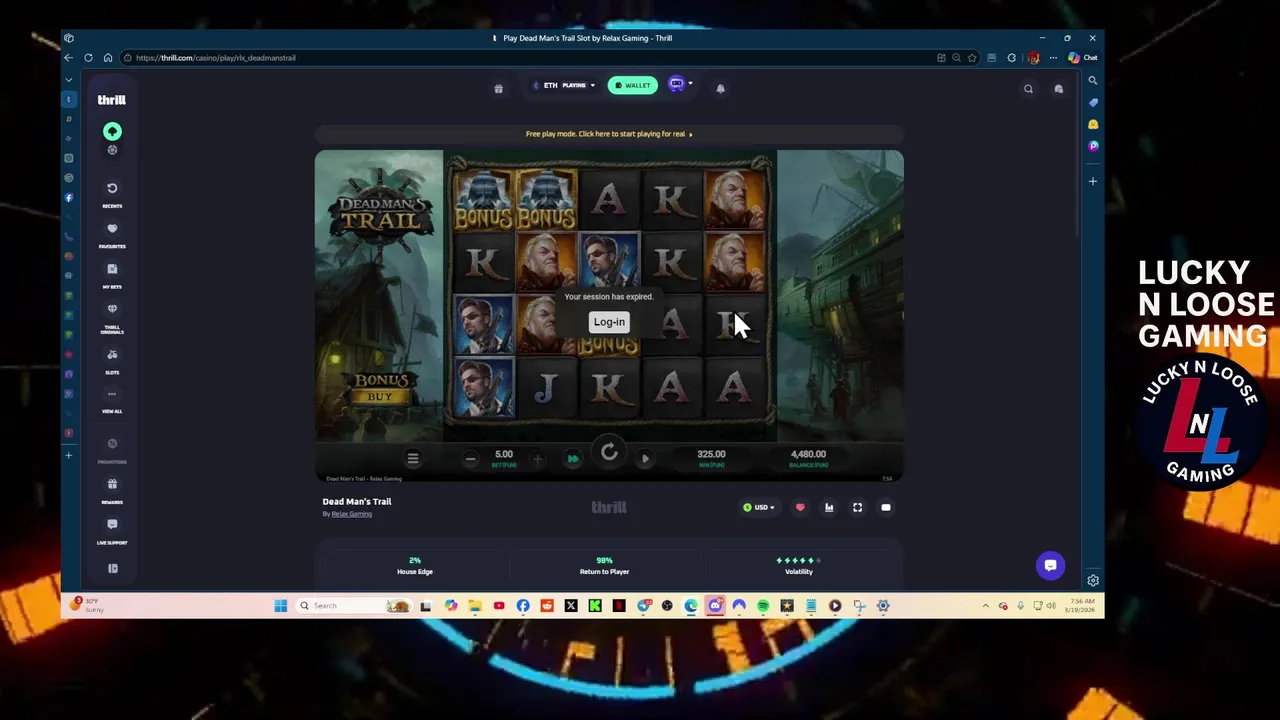Toggle the green fast-forward turbo button
Viewport: 1280px width, 720px height.
573,459
